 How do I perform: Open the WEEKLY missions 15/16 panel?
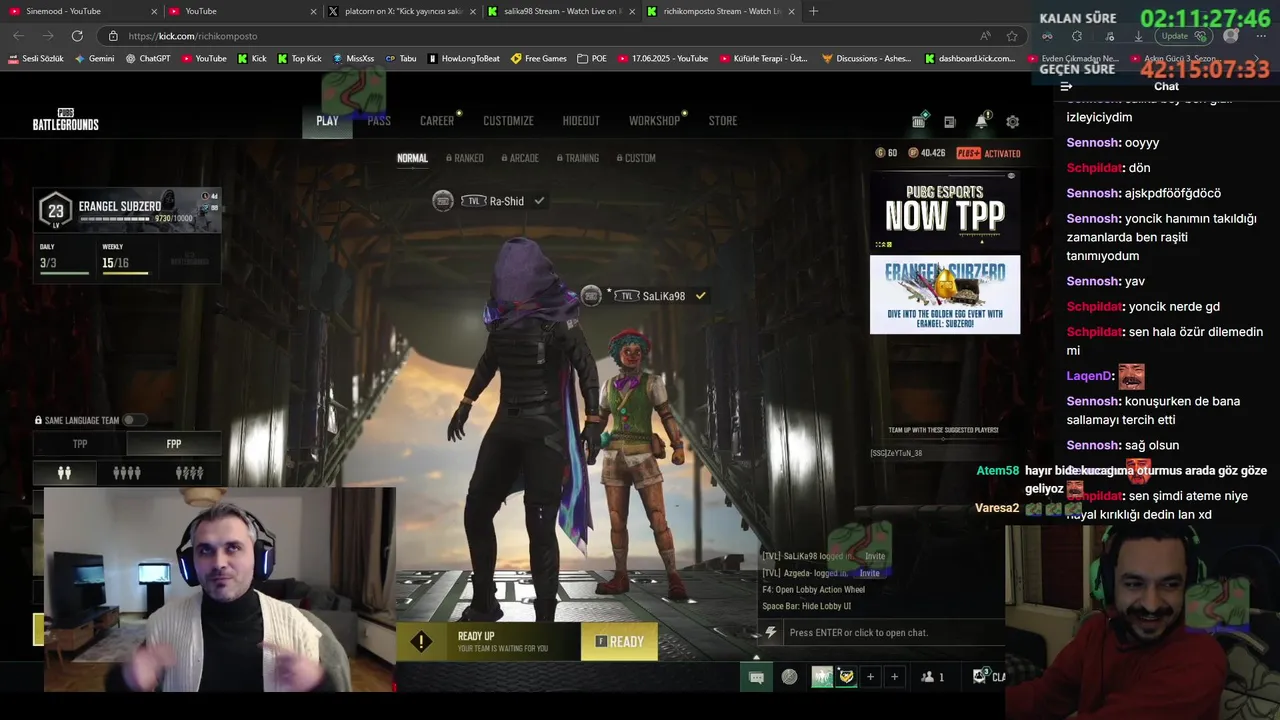(125, 258)
